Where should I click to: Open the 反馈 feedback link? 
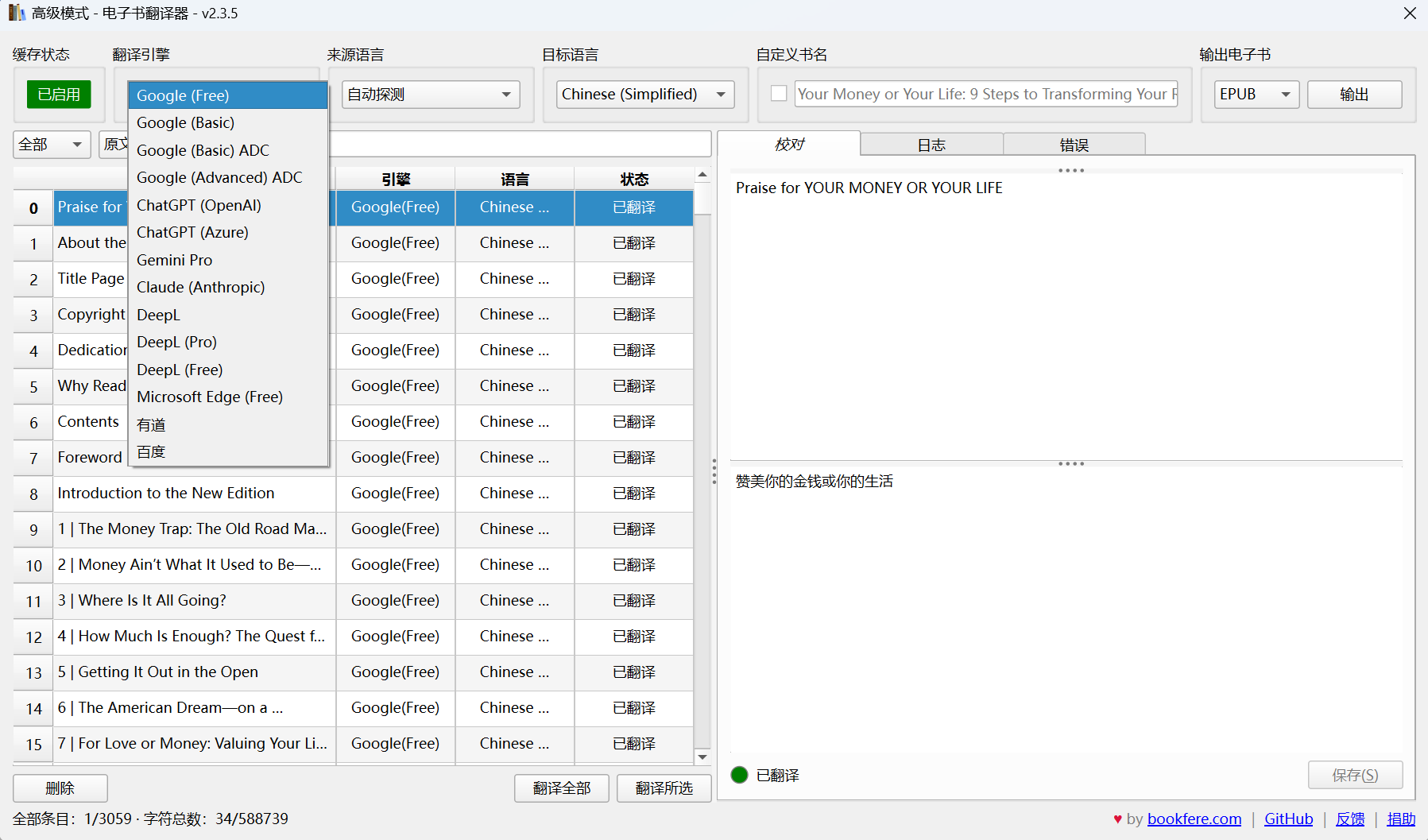click(x=1350, y=819)
